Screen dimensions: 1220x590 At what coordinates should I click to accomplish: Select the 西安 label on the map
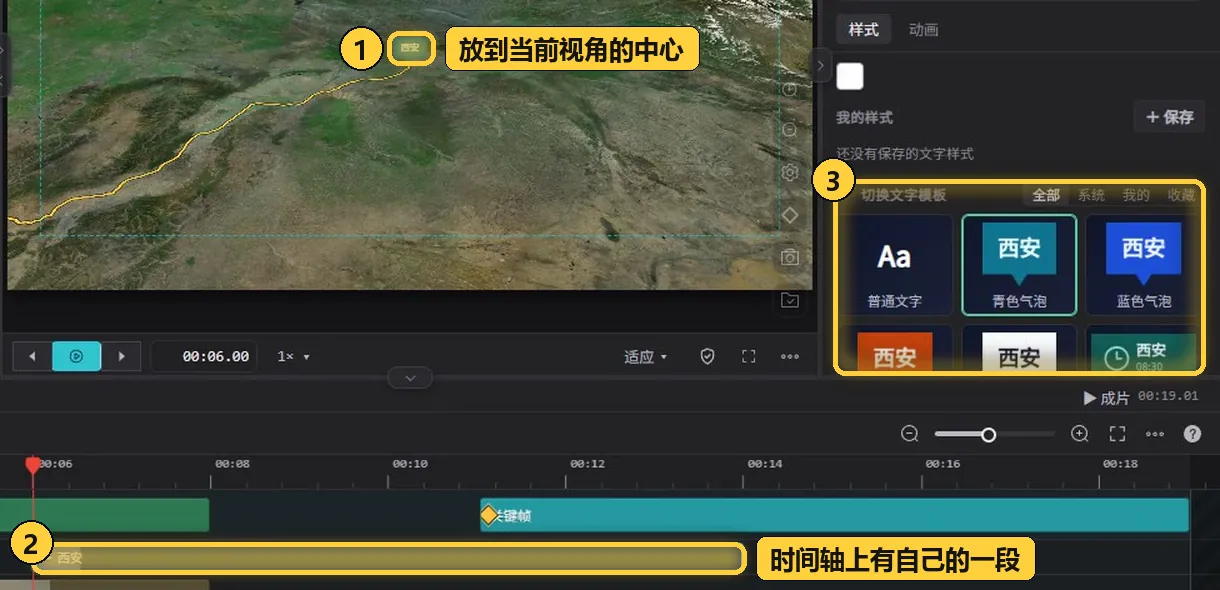[x=411, y=48]
